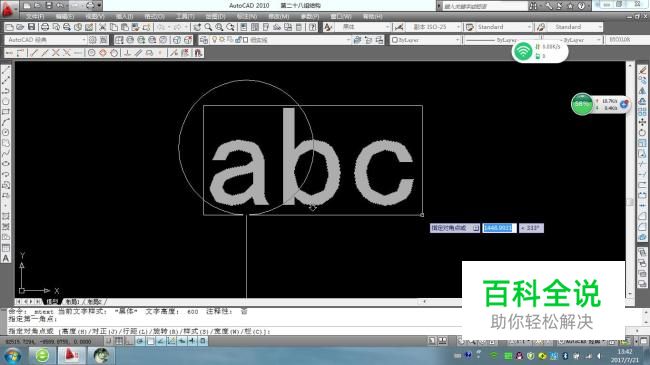Open the File (F) menu
Image resolution: width=650 pixels, height=365 pixels.
point(35,16)
